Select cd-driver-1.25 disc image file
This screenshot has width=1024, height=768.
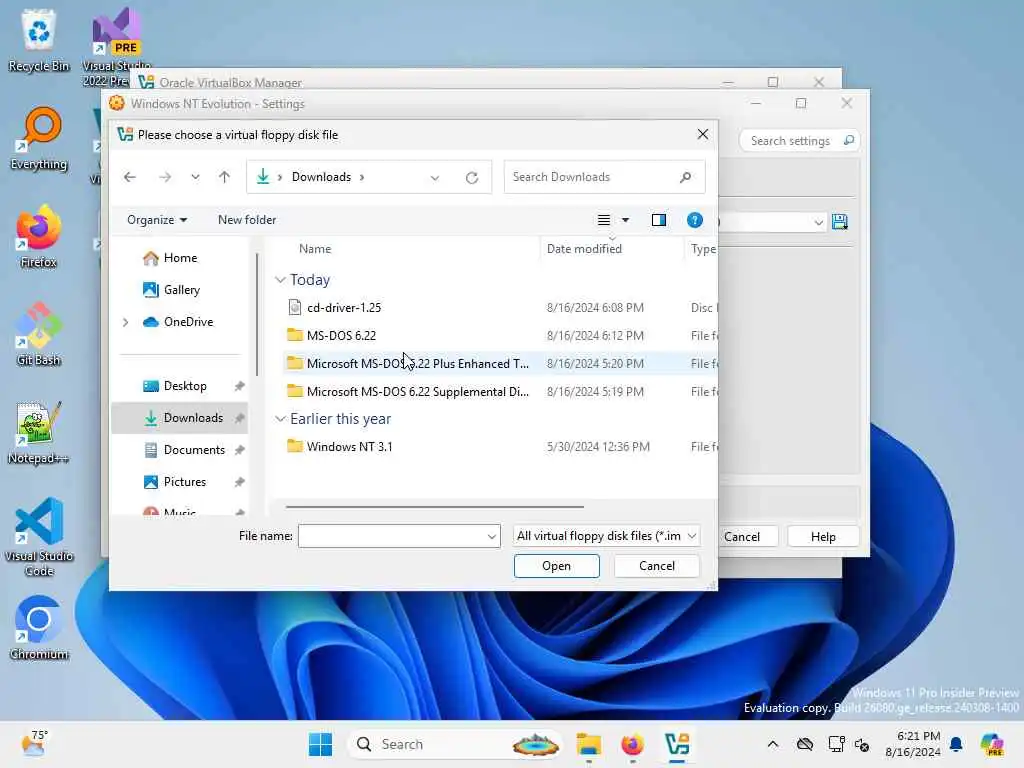tap(344, 308)
